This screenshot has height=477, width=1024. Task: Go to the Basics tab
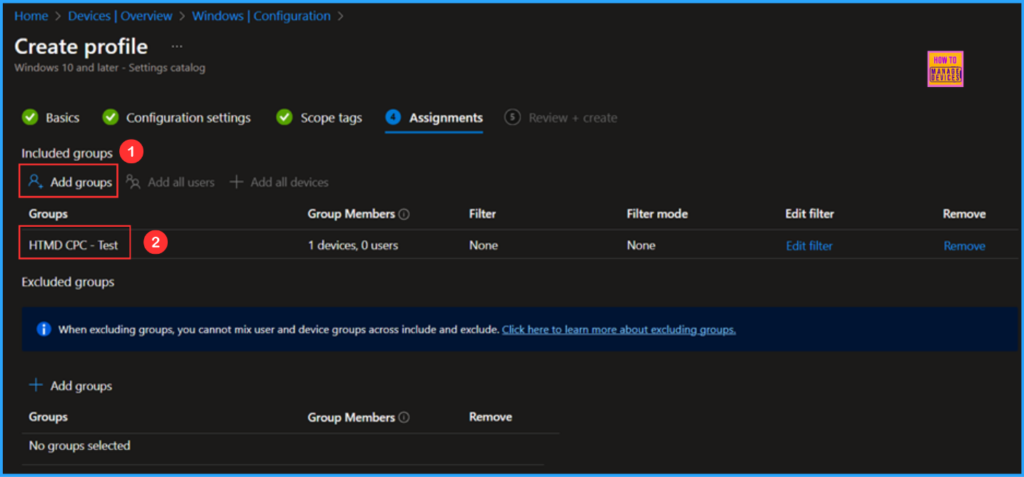pos(62,118)
